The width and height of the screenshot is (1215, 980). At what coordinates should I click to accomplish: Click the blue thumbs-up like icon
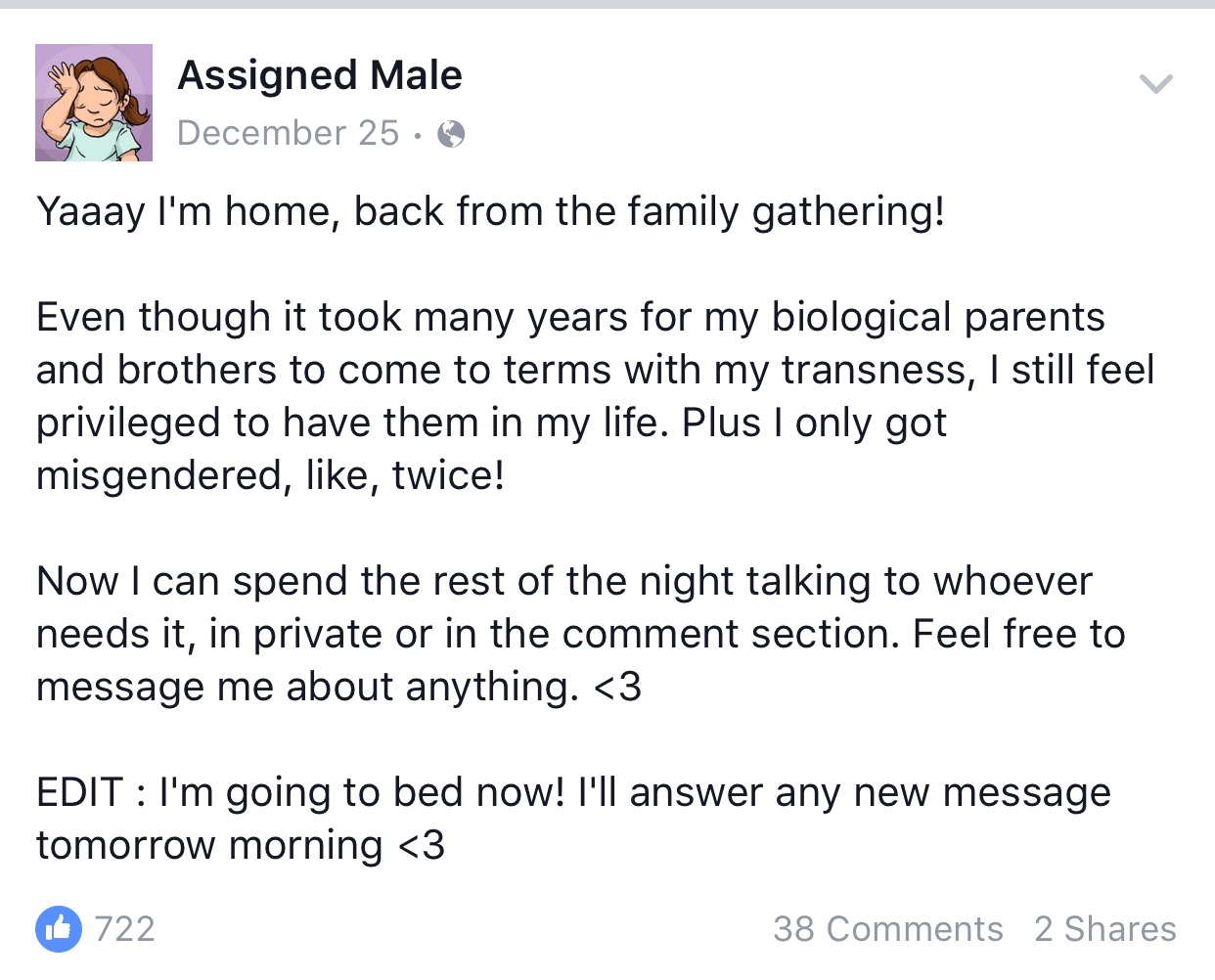59,928
